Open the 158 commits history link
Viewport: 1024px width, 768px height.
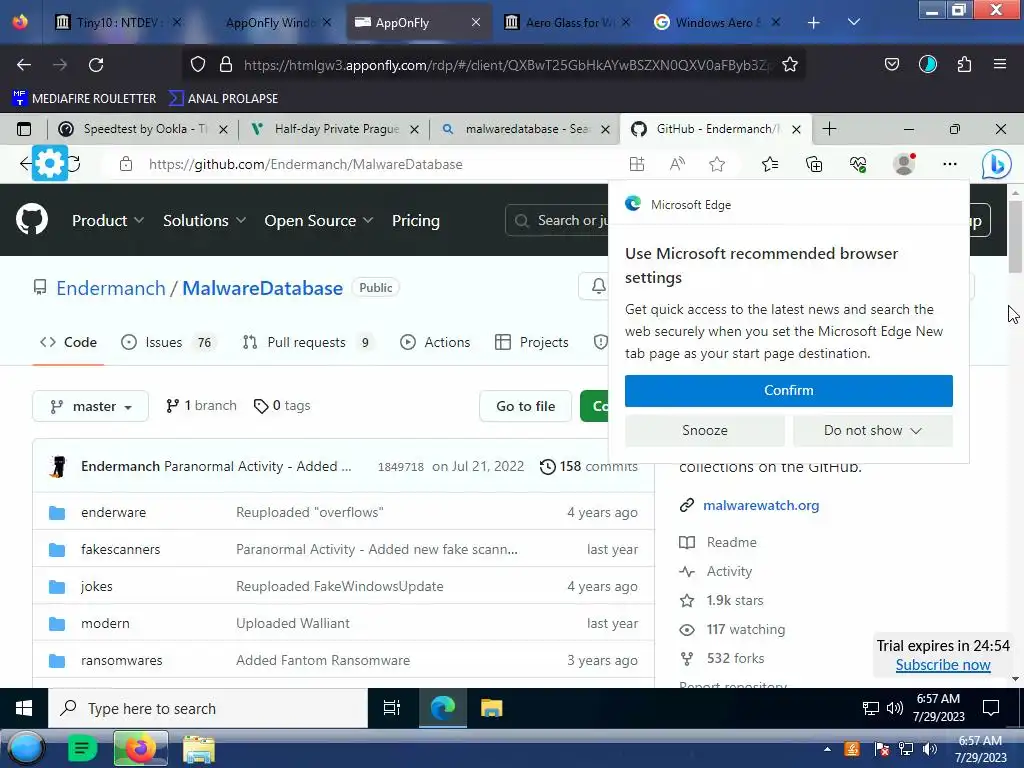pos(588,466)
